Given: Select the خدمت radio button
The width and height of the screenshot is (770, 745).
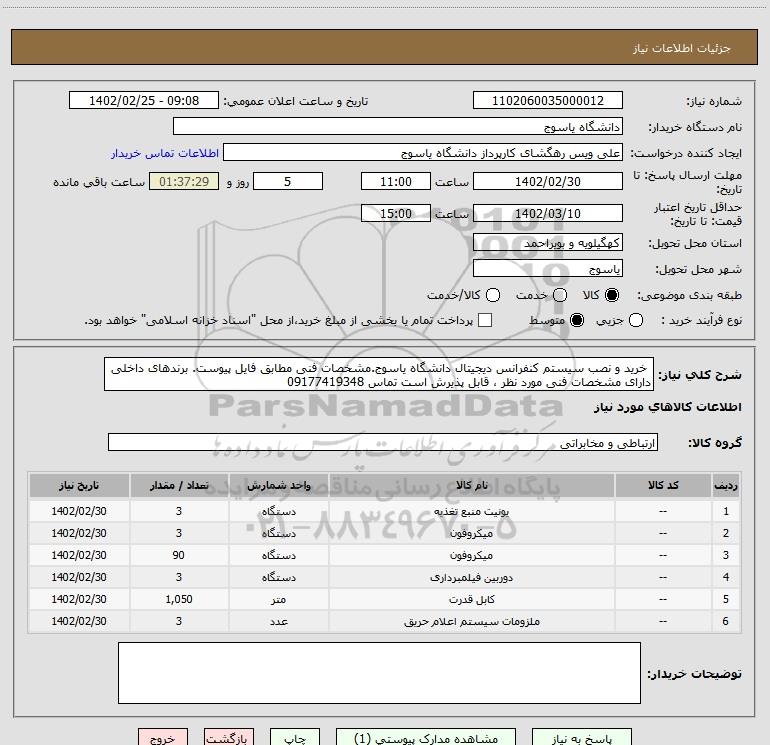Looking at the screenshot, I should [x=560, y=295].
